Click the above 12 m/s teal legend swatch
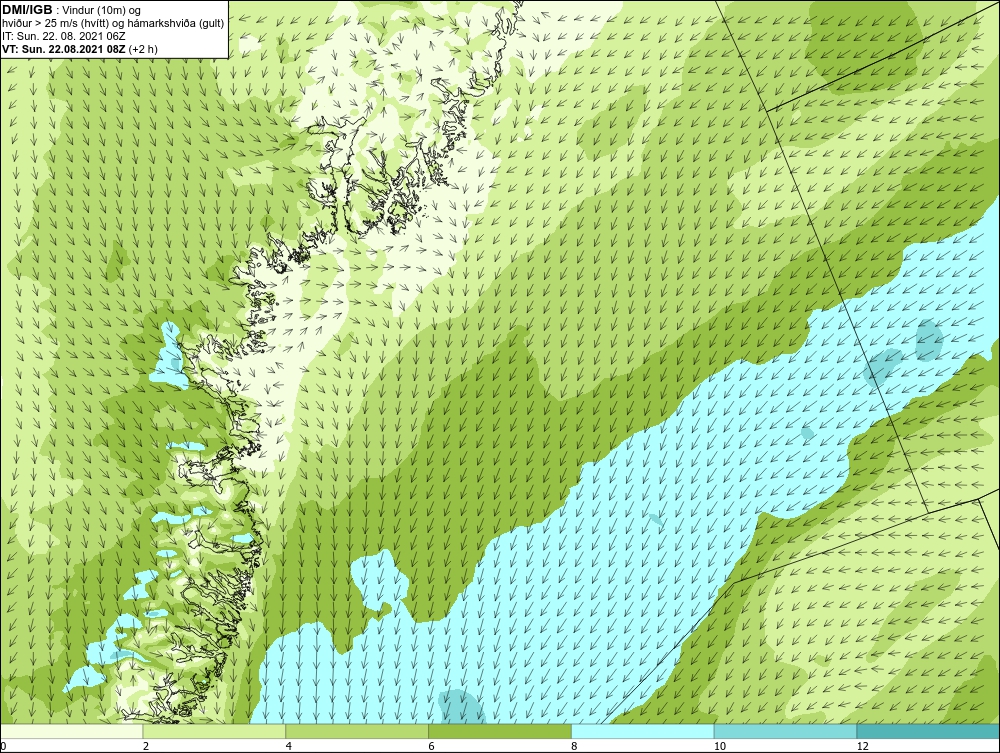 click(929, 731)
